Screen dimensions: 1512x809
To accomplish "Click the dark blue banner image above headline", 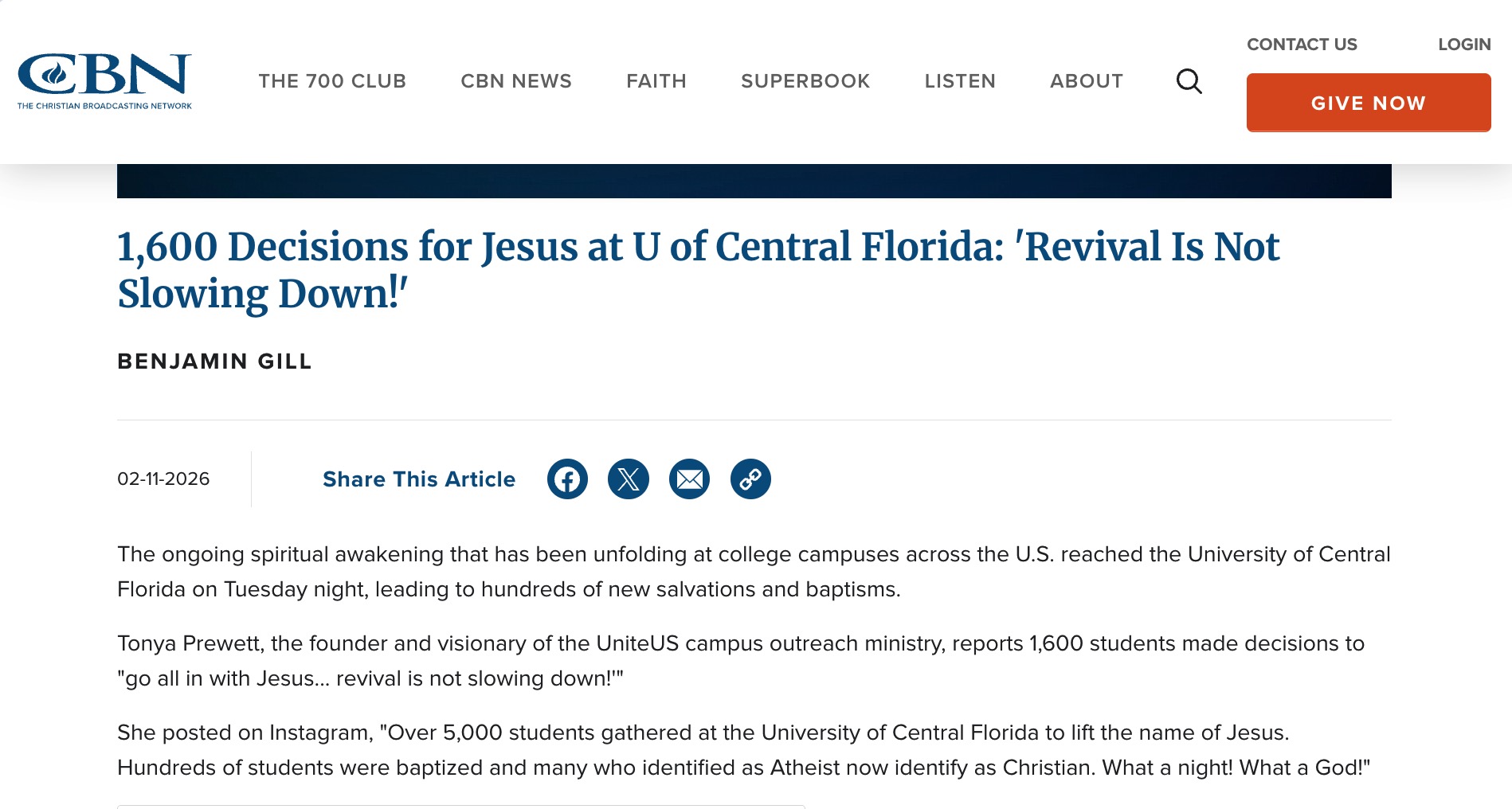I will click(754, 182).
